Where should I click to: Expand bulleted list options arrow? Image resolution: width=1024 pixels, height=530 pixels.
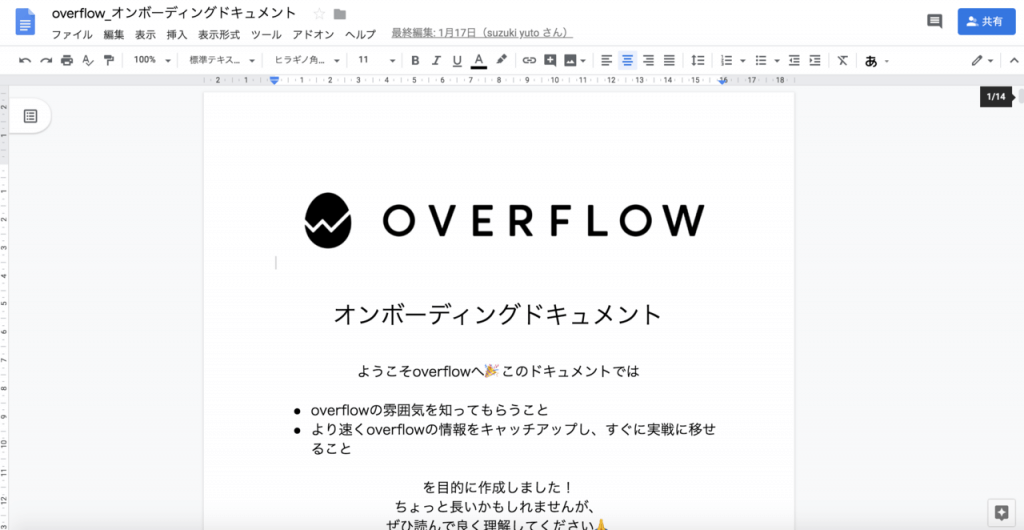point(777,61)
